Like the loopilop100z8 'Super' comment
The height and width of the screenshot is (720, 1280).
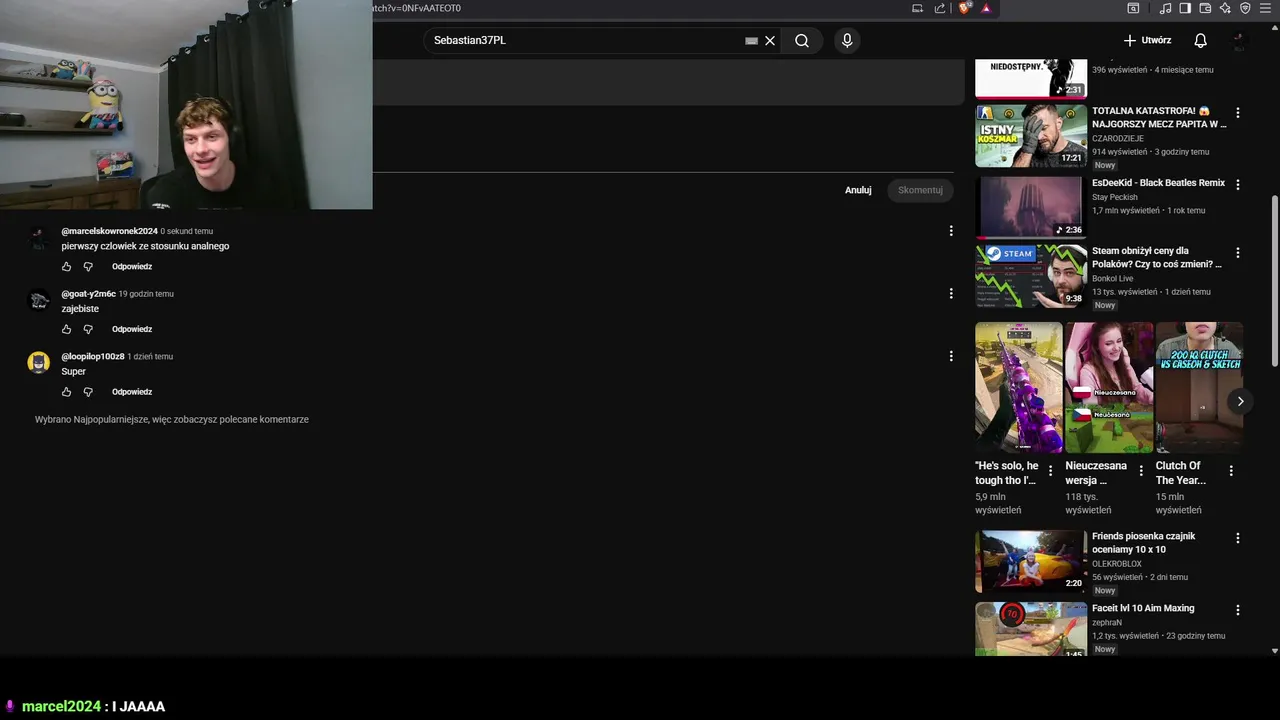(67, 392)
